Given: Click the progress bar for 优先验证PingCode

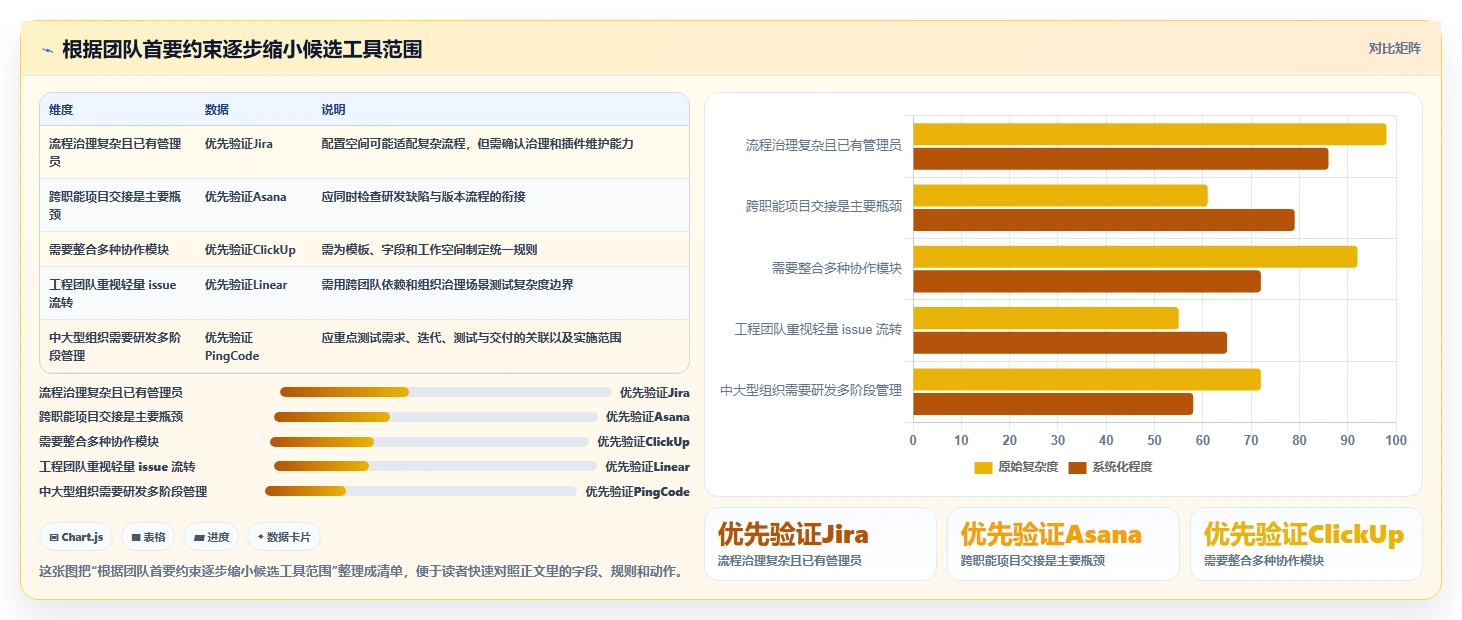Looking at the screenshot, I should tap(421, 491).
